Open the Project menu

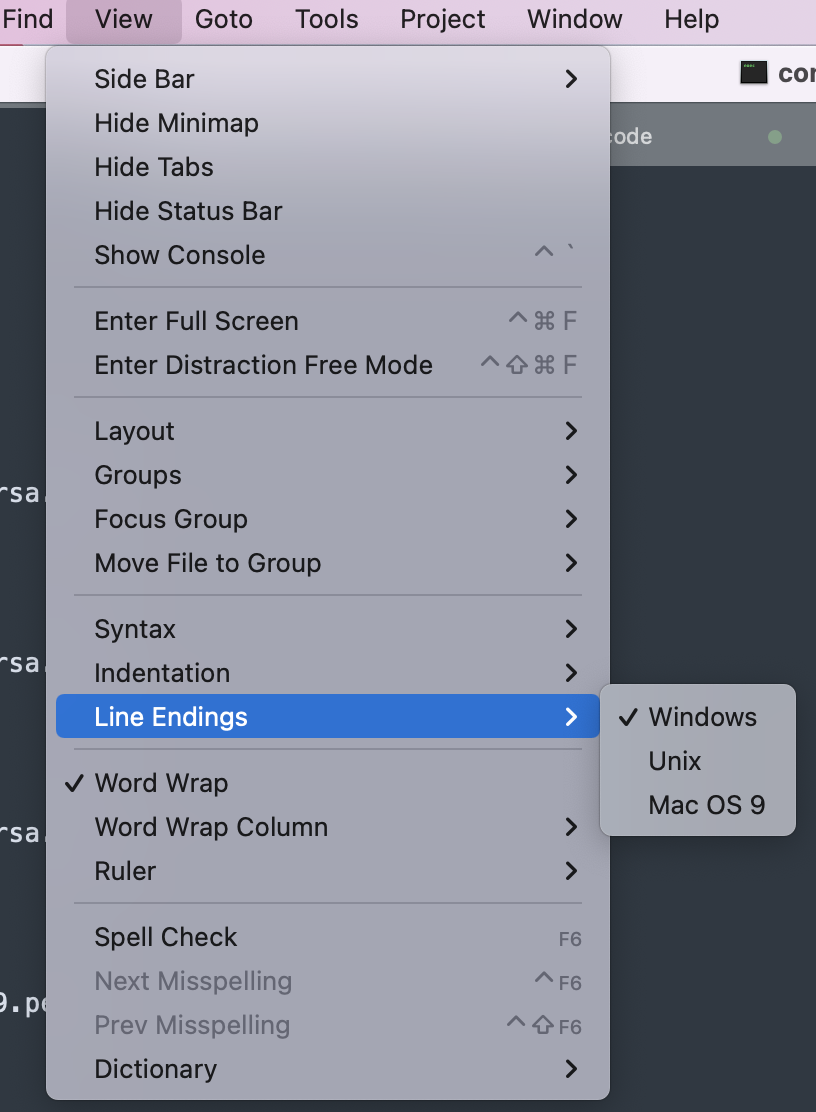click(443, 19)
